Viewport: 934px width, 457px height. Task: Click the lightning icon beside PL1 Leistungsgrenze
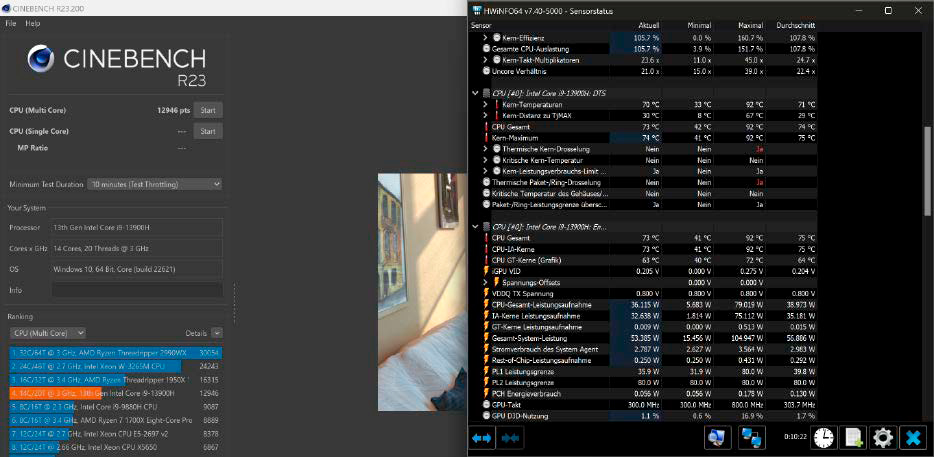(x=486, y=371)
